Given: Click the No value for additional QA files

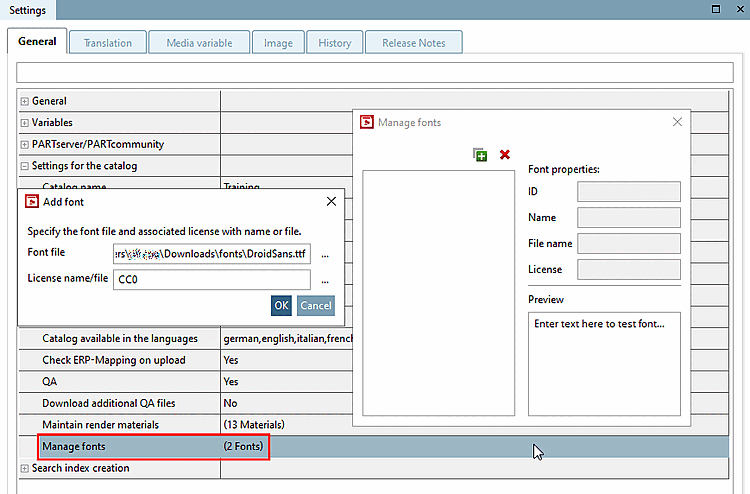Looking at the screenshot, I should (230, 403).
